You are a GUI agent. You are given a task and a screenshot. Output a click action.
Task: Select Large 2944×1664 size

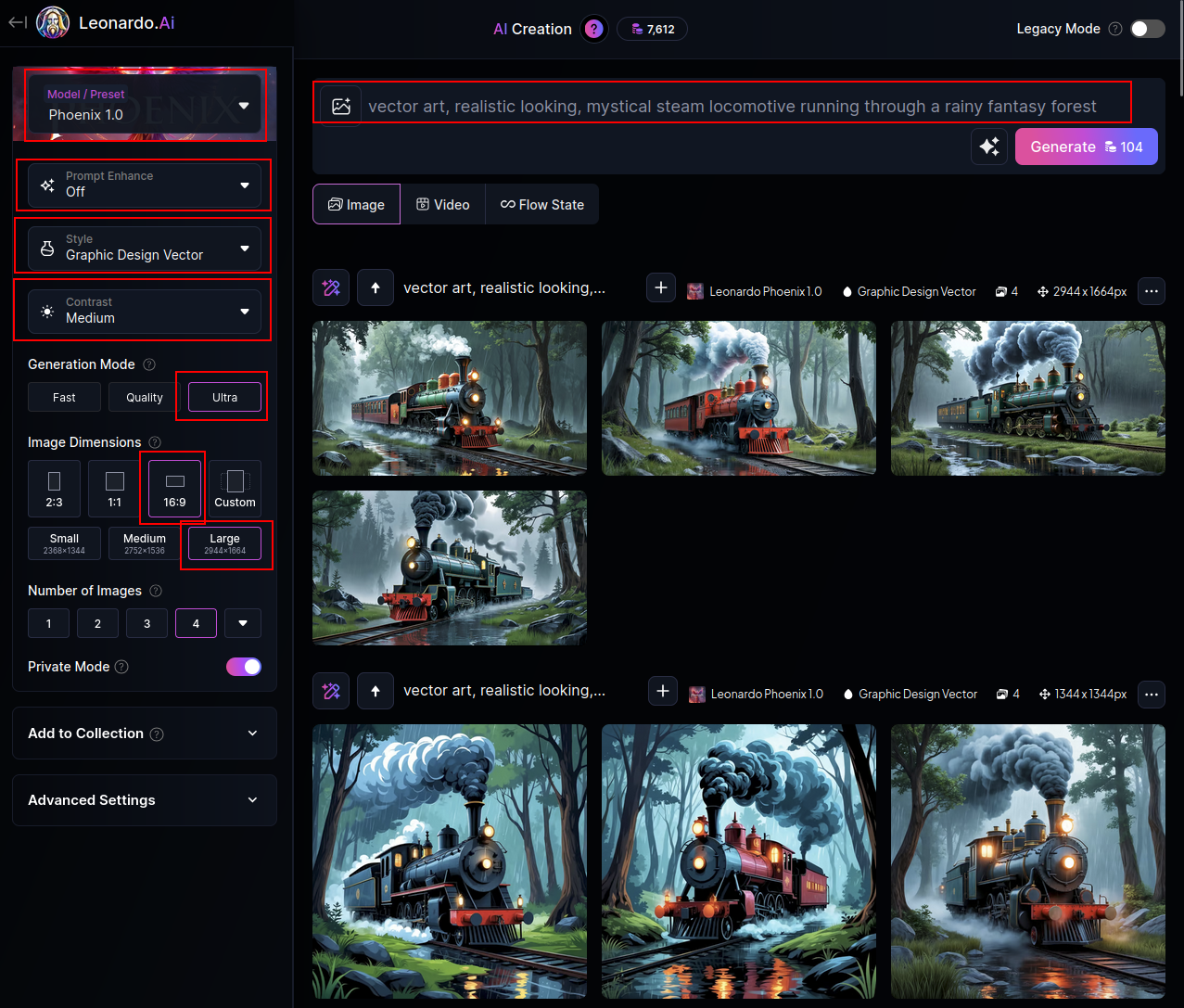pos(224,543)
